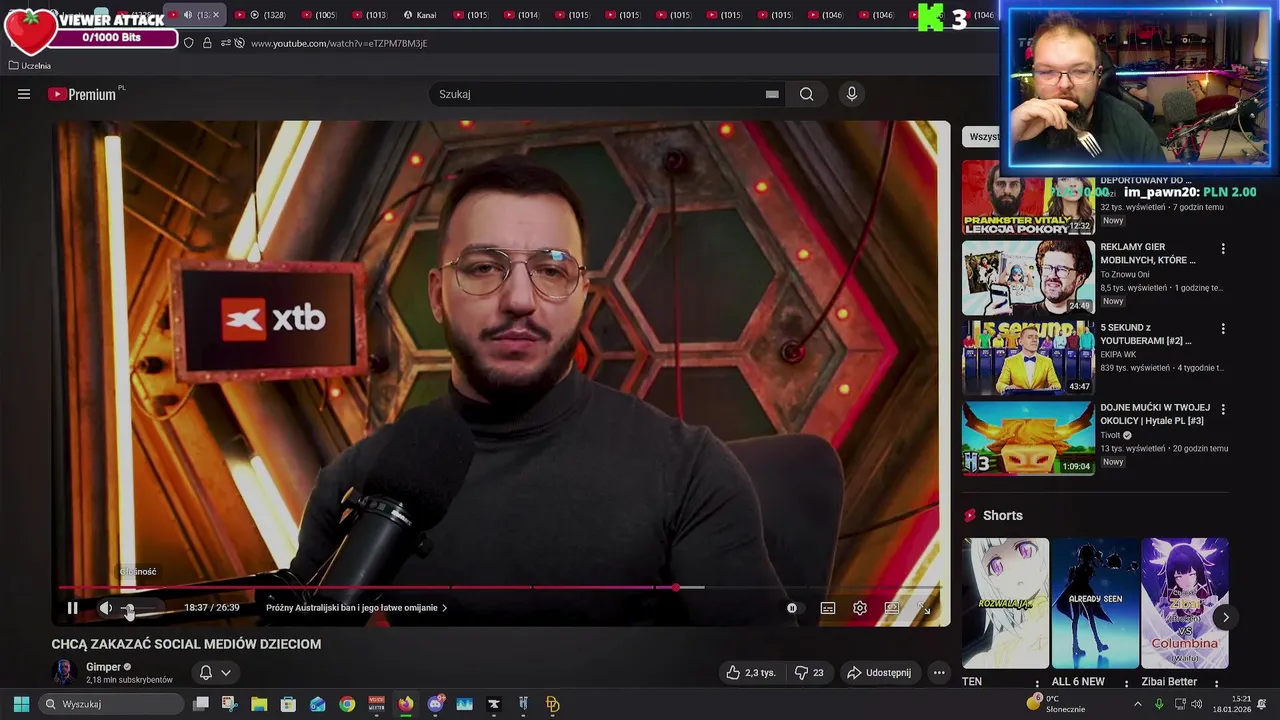
Task: Open '5 SEKUND z YOUTUBERAMI [#2]' video title
Action: [x=1145, y=334]
